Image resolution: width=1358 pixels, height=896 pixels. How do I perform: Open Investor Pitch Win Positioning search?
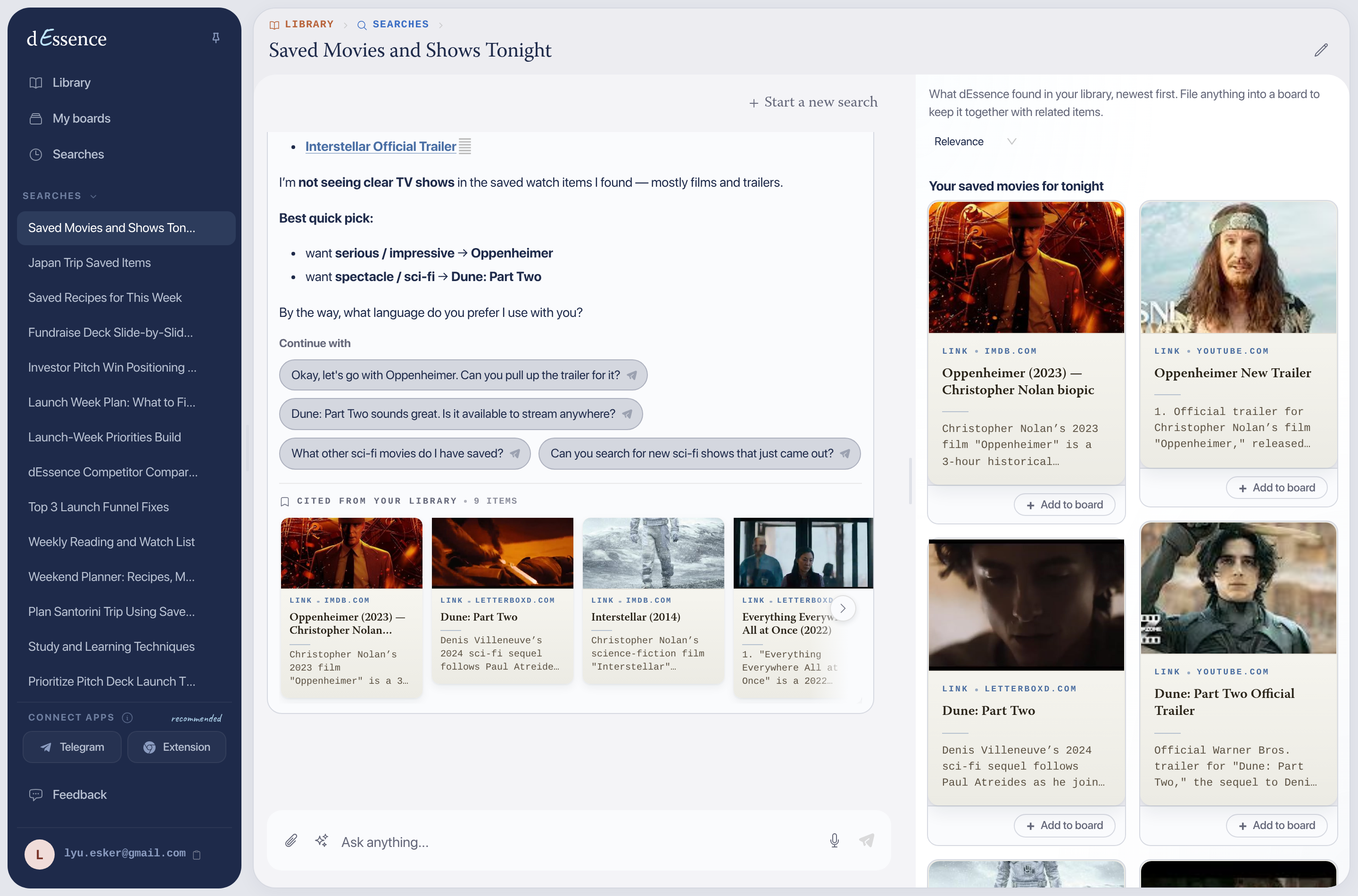[x=126, y=367]
